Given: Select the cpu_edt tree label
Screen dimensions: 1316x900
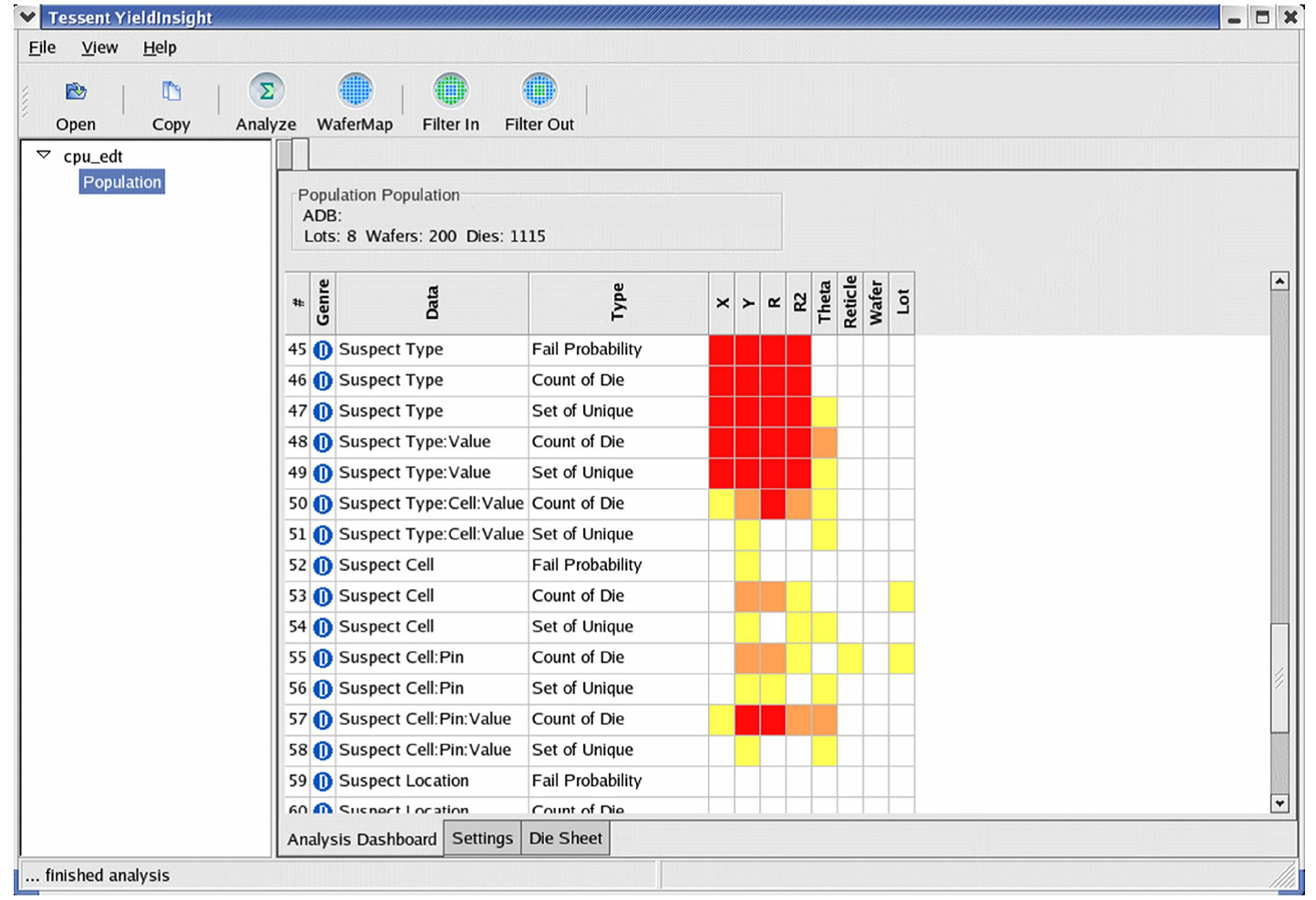Looking at the screenshot, I should pyautogui.click(x=93, y=157).
